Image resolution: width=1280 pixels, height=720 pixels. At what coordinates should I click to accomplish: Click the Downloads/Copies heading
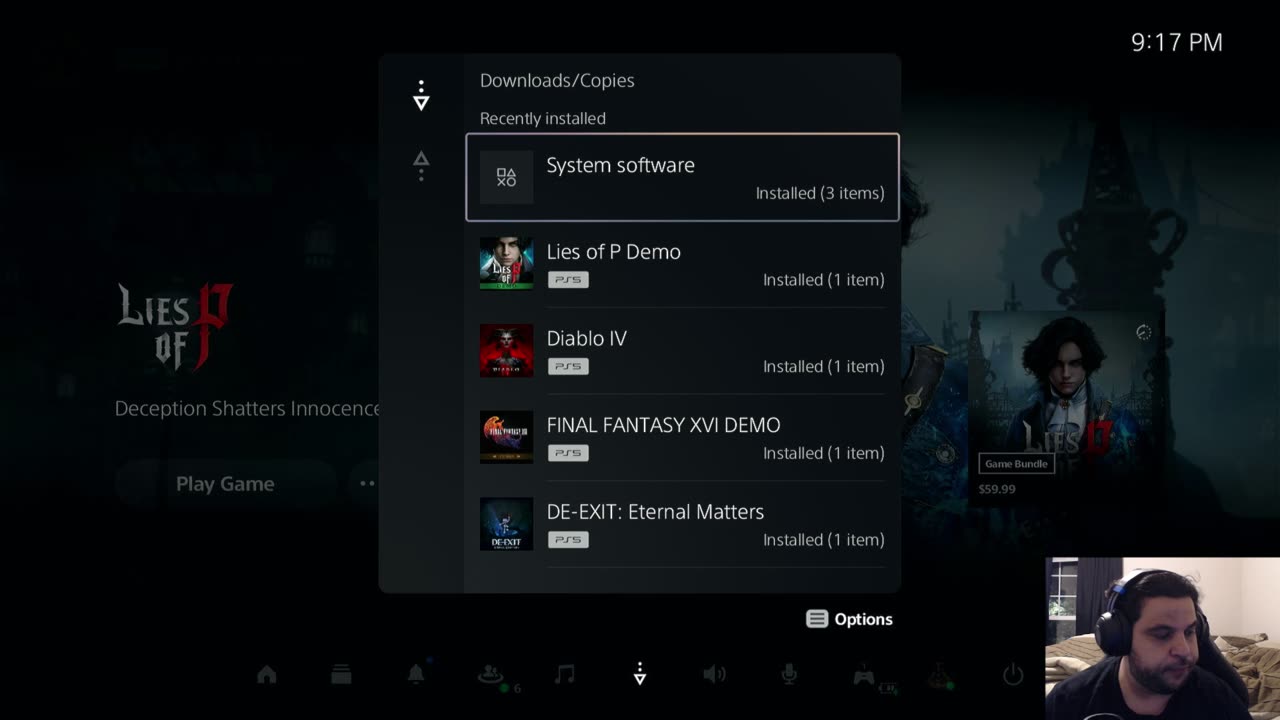557,81
